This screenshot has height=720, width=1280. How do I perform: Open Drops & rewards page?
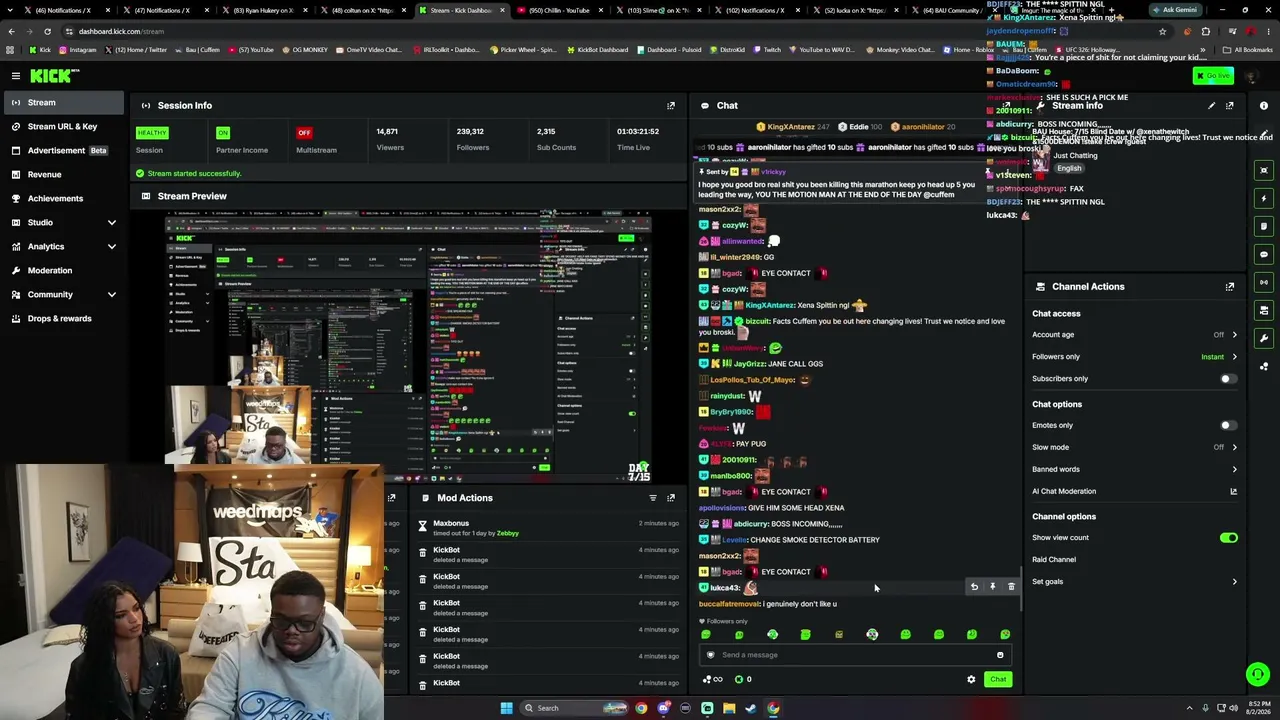coord(64,318)
